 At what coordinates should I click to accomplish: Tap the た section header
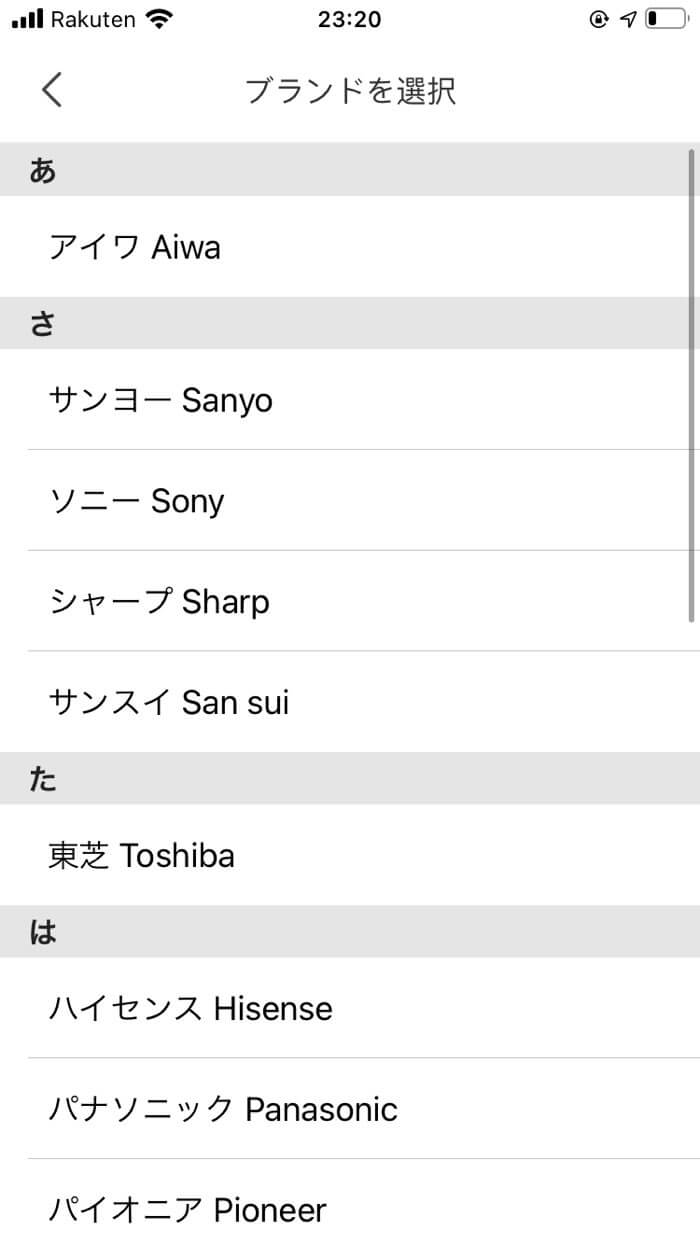pyautogui.click(x=350, y=779)
